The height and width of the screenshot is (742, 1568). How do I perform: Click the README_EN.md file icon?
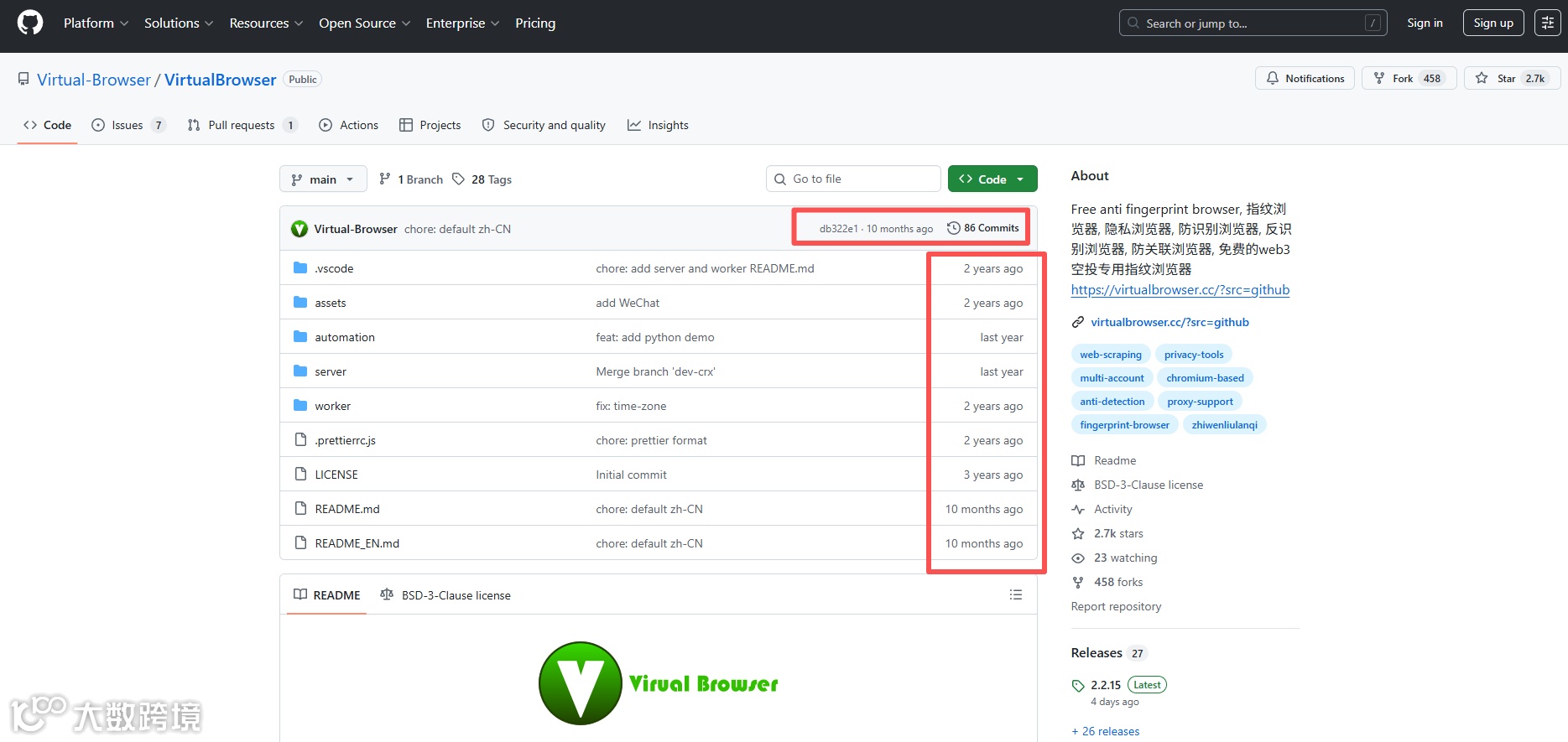pyautogui.click(x=300, y=543)
